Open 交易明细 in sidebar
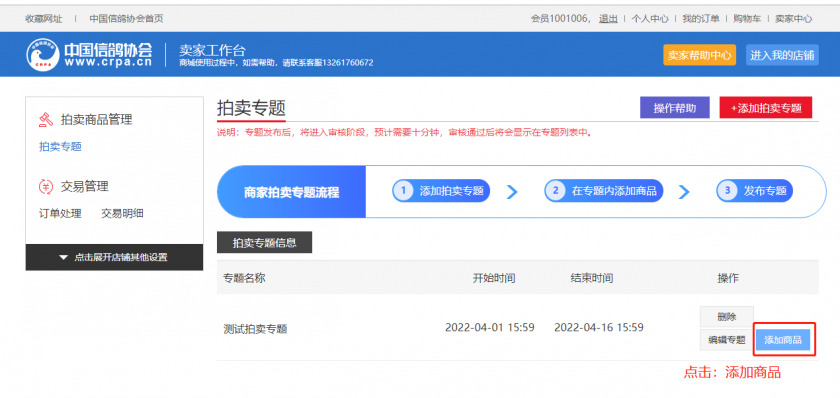840x398 pixels. pos(123,213)
